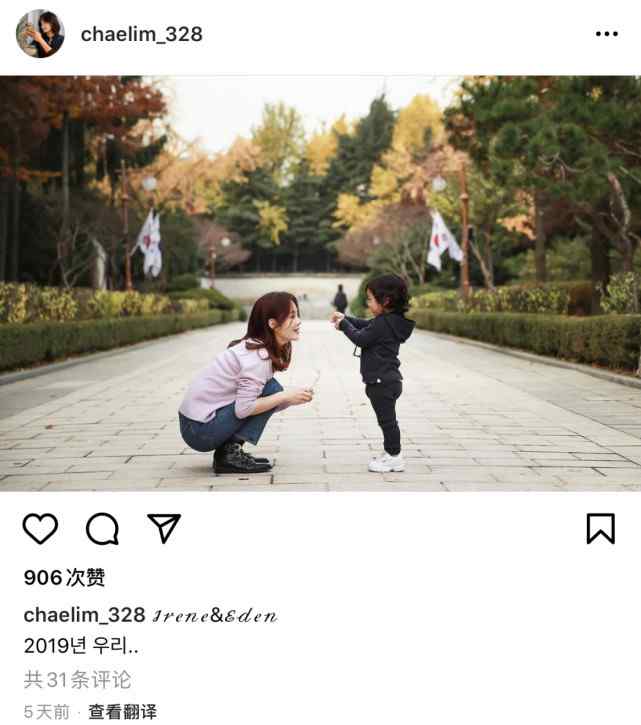Tap the distant pedestrian in the photo
The width and height of the screenshot is (641, 725).
340,298
